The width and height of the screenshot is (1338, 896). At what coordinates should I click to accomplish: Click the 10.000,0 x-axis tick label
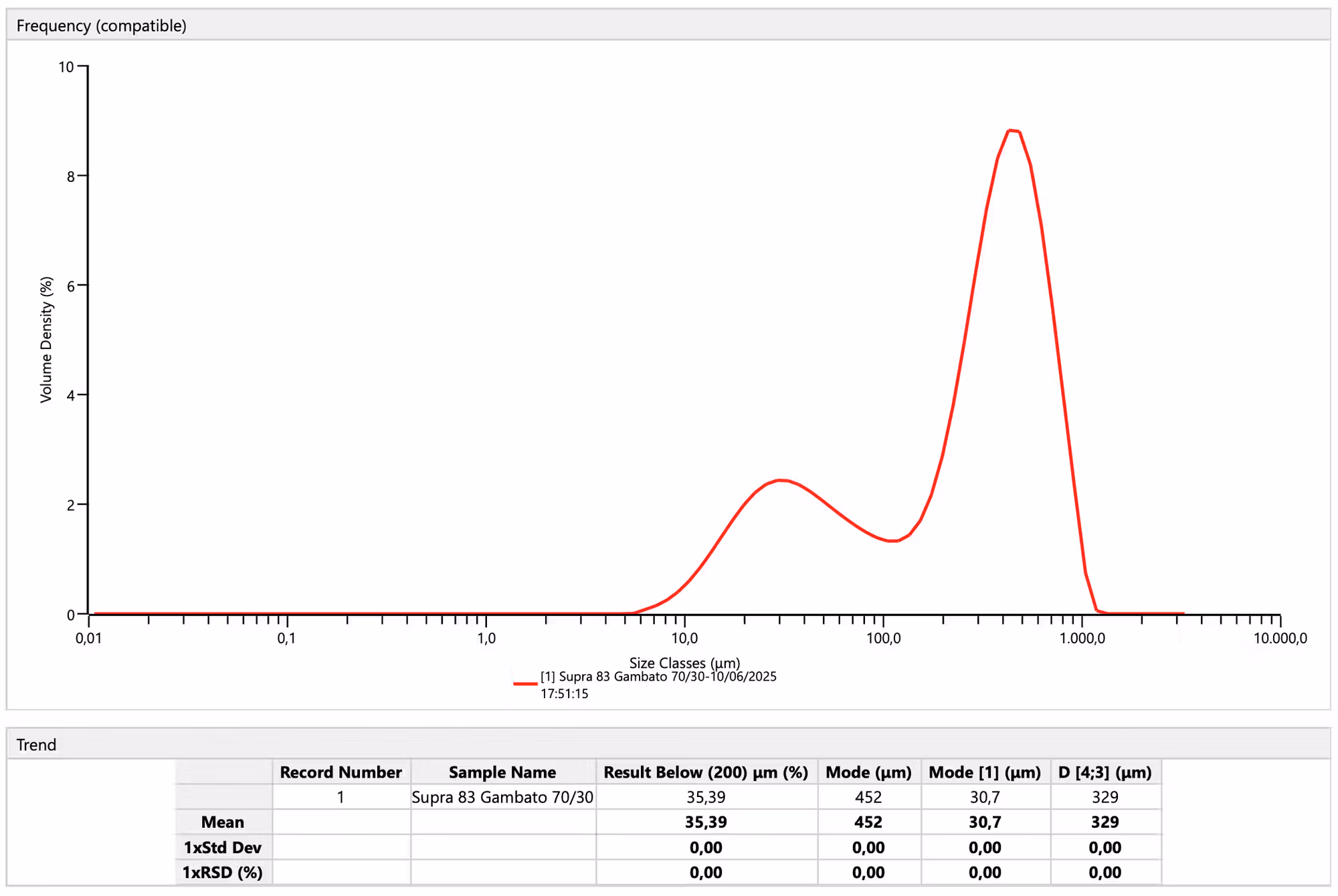(x=1280, y=638)
